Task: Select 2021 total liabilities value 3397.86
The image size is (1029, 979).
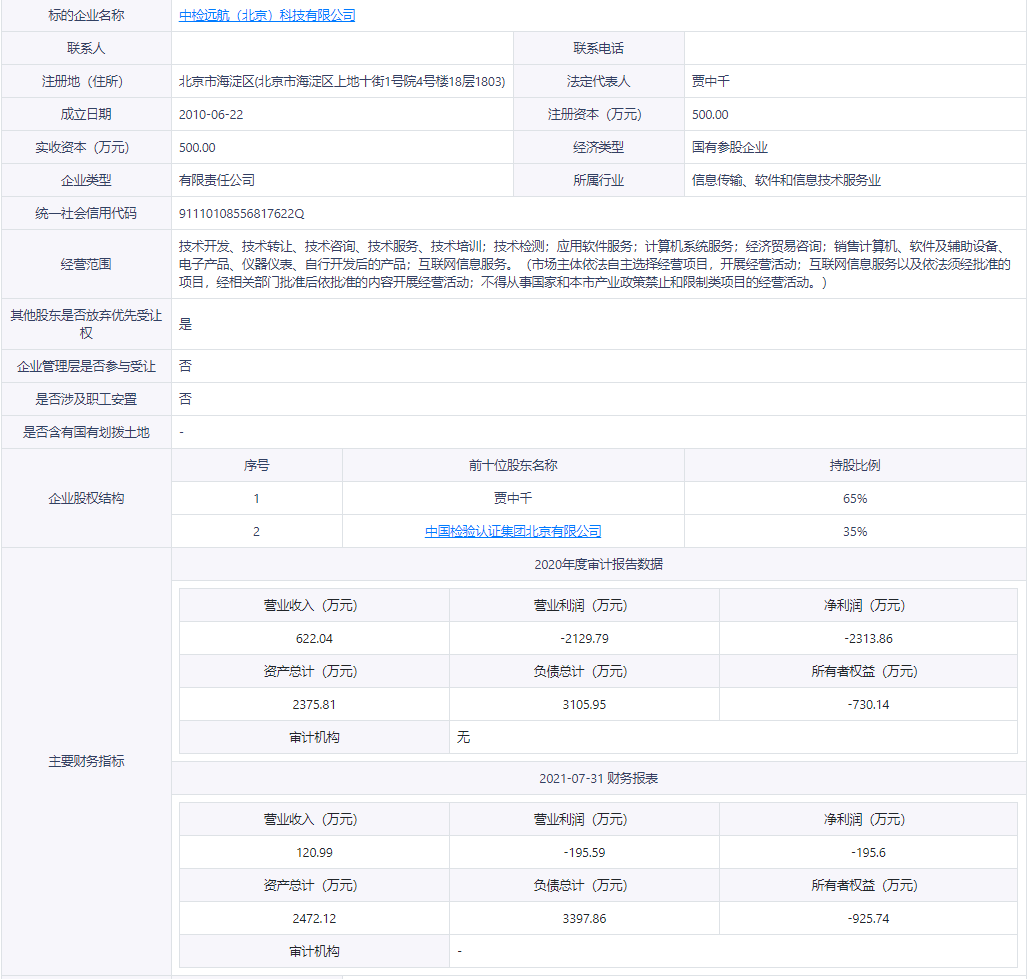Action: point(584,918)
